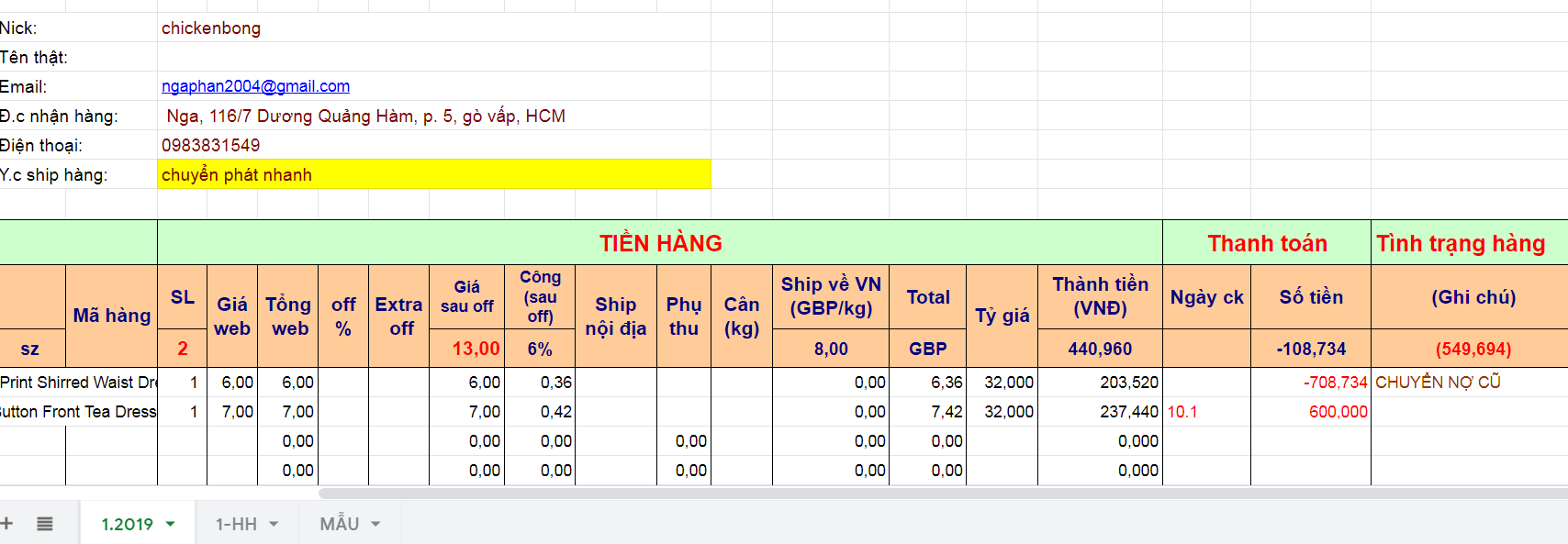The height and width of the screenshot is (544, 1568).
Task: Select the 1.2019 sheet tab
Action: pos(127,524)
